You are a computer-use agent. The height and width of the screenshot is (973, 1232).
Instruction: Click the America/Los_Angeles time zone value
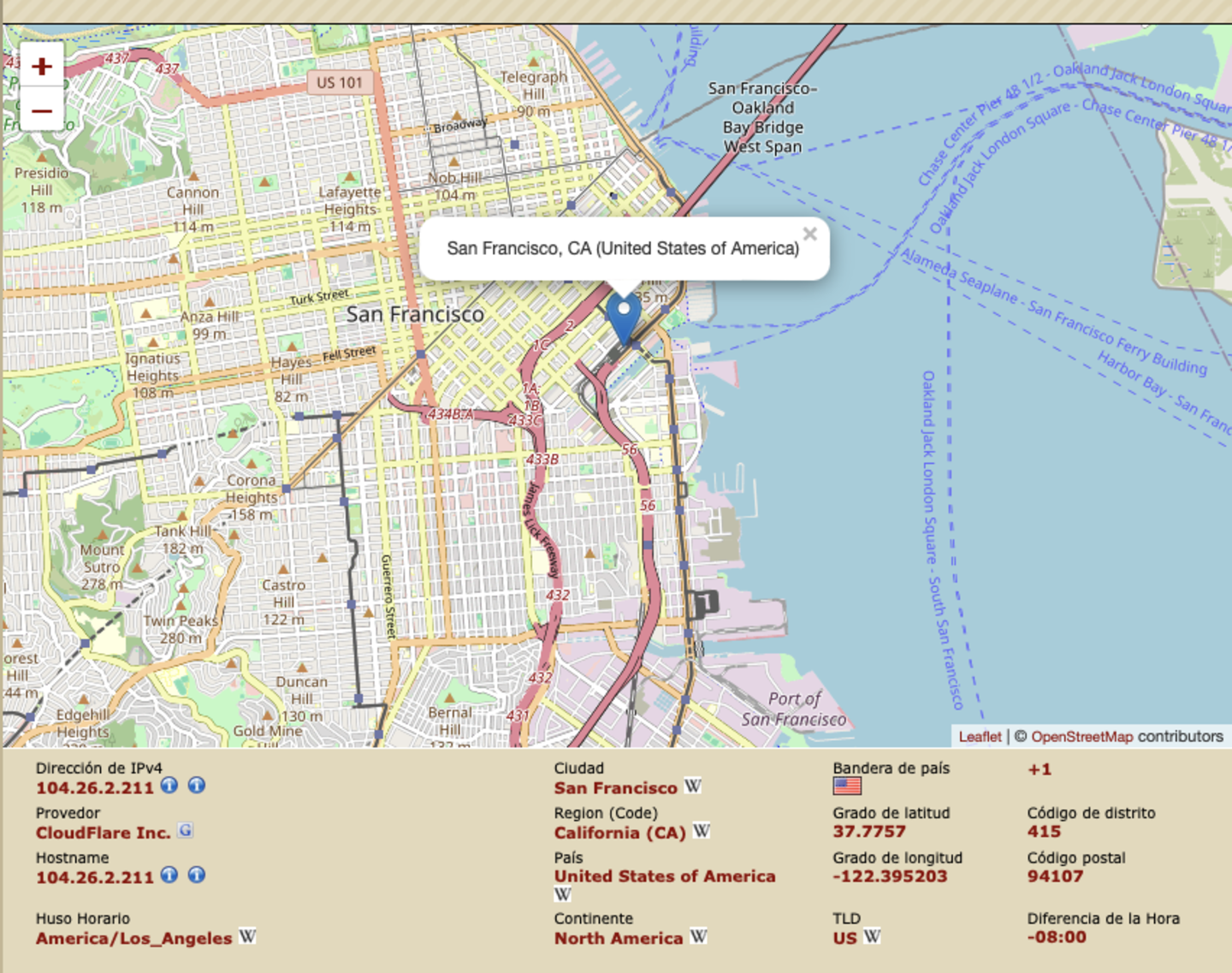point(134,939)
